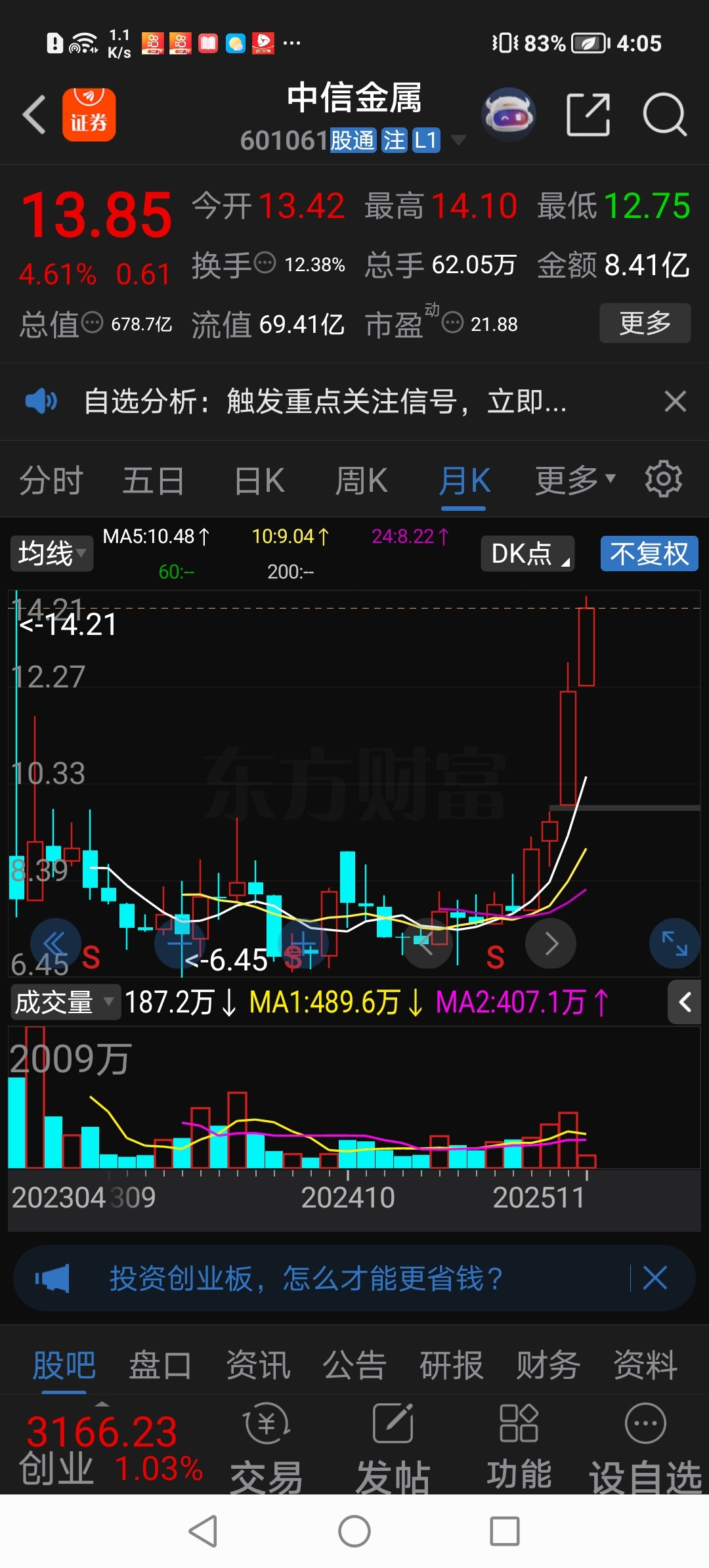709x1568 pixels.
Task: Tap the 发帖 post button
Action: pyautogui.click(x=393, y=1448)
